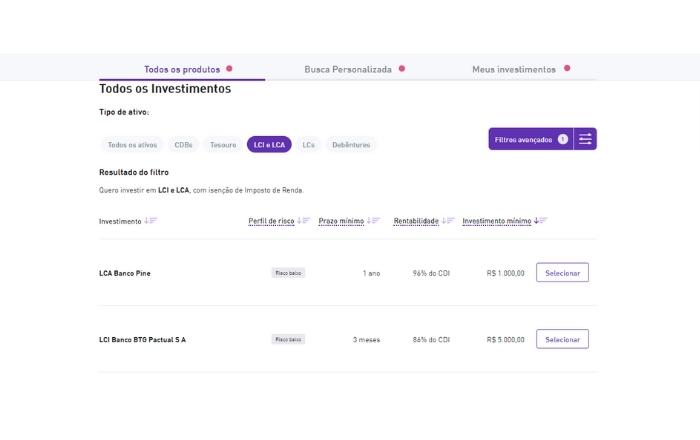Click sort icon beside Perfil de risco

pos(305,220)
